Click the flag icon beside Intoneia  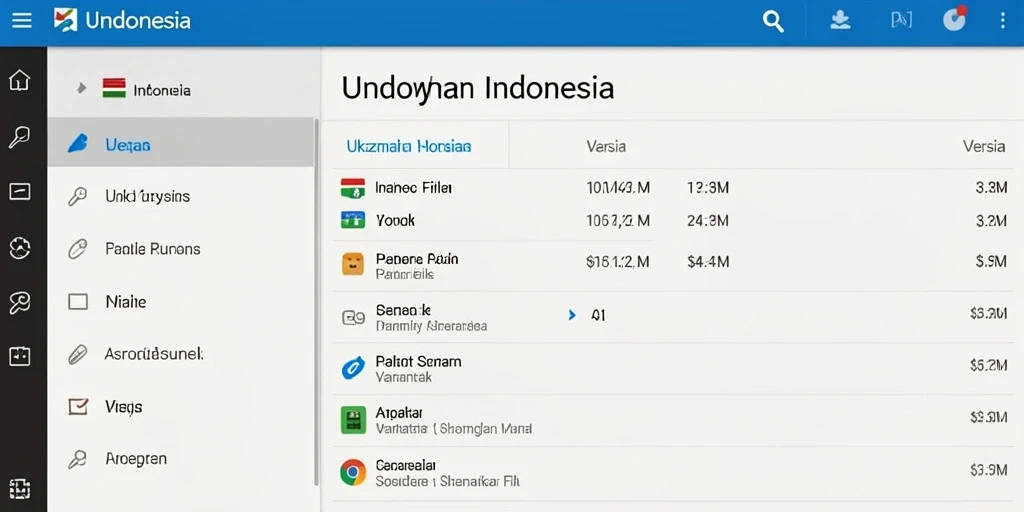tap(114, 89)
